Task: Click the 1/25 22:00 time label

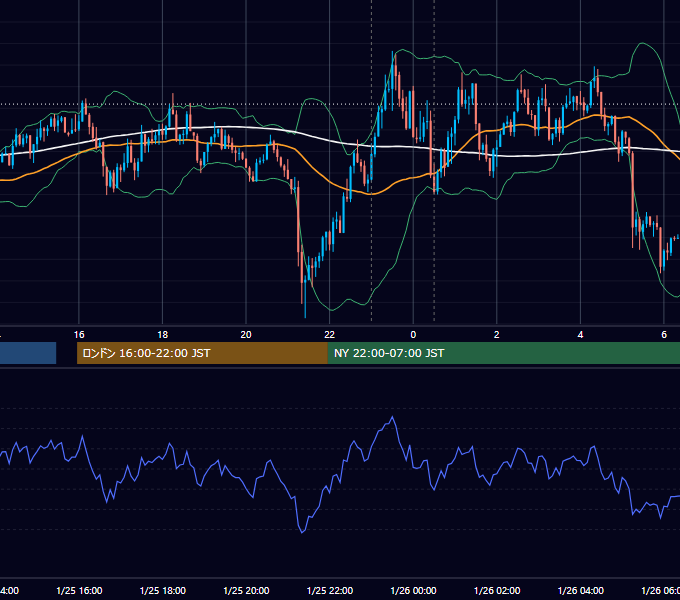Action: point(330,590)
